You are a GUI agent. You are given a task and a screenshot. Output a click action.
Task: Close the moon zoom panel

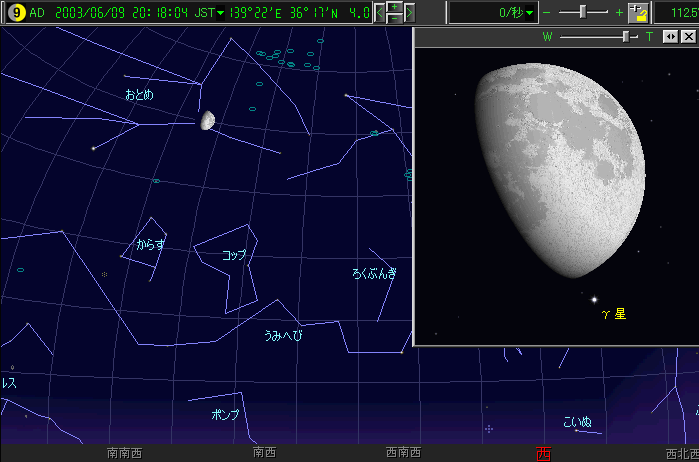pos(687,37)
